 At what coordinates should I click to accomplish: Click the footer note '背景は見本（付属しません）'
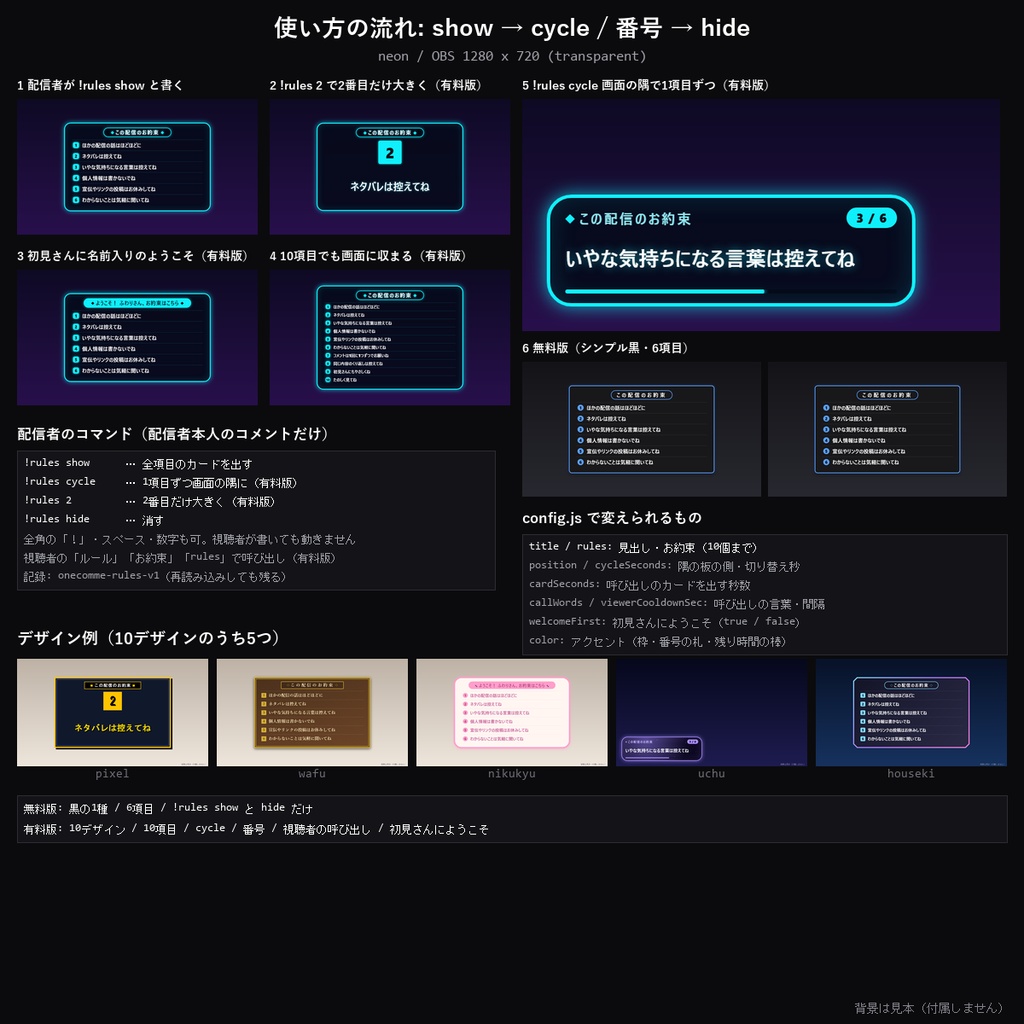click(x=929, y=1008)
